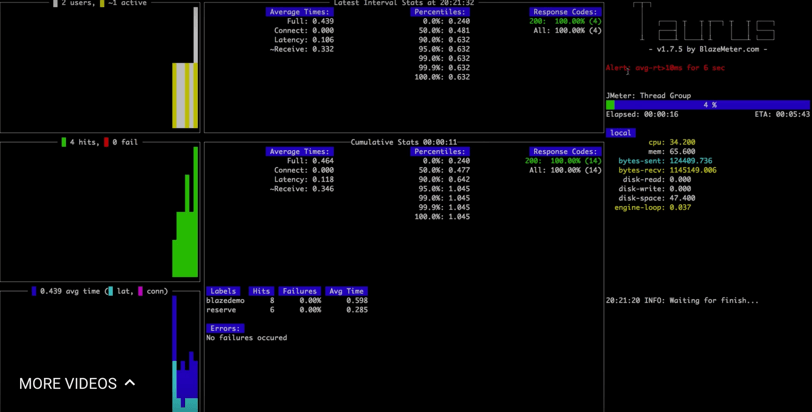Screen dimensions: 812x412
Task: Click the magenta conn legend marker
Action: (140, 291)
